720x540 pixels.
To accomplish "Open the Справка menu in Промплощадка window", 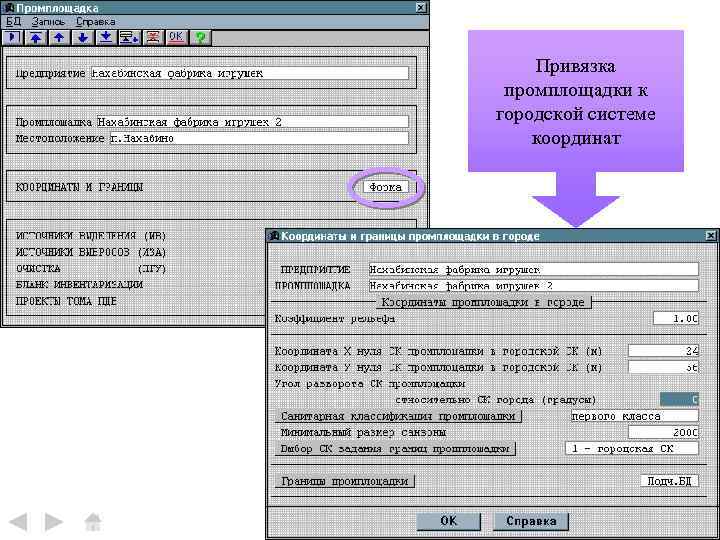I will coord(96,22).
